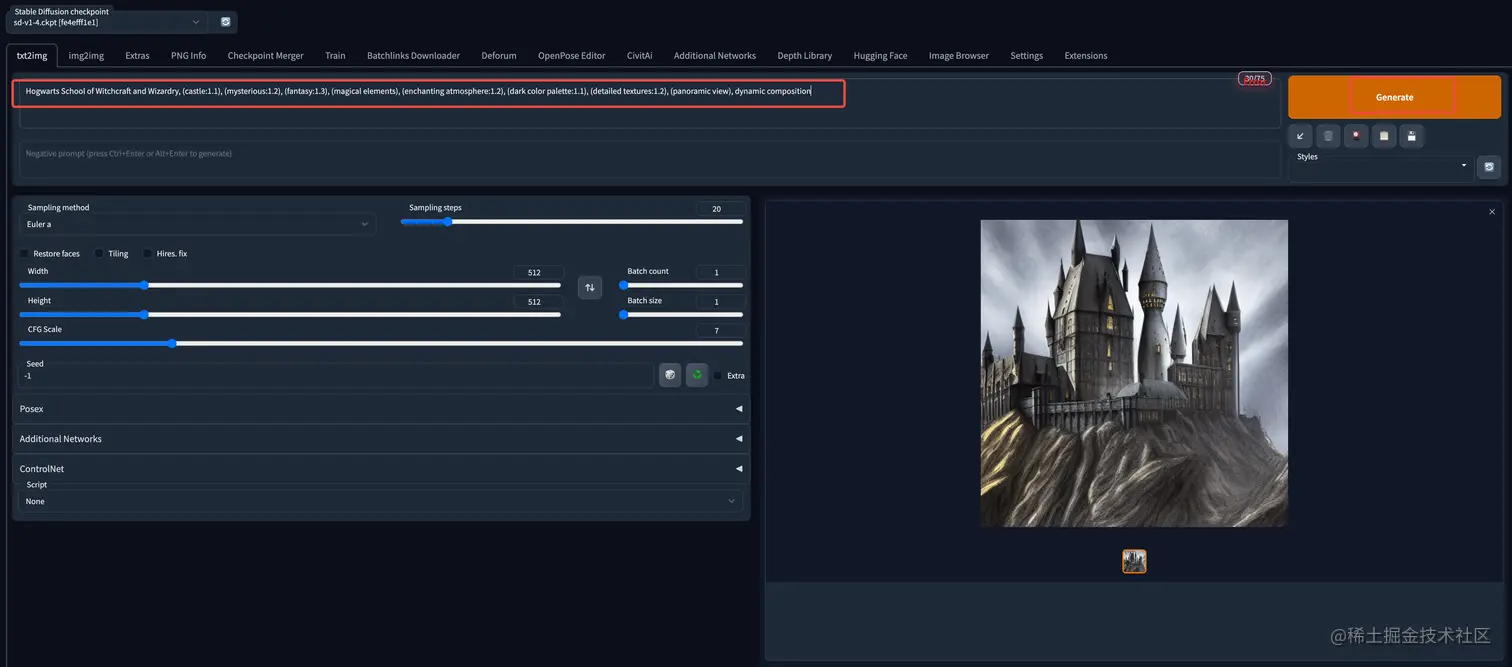Open the Image Browser tab
Viewport: 1512px width, 667px height.
coord(959,56)
